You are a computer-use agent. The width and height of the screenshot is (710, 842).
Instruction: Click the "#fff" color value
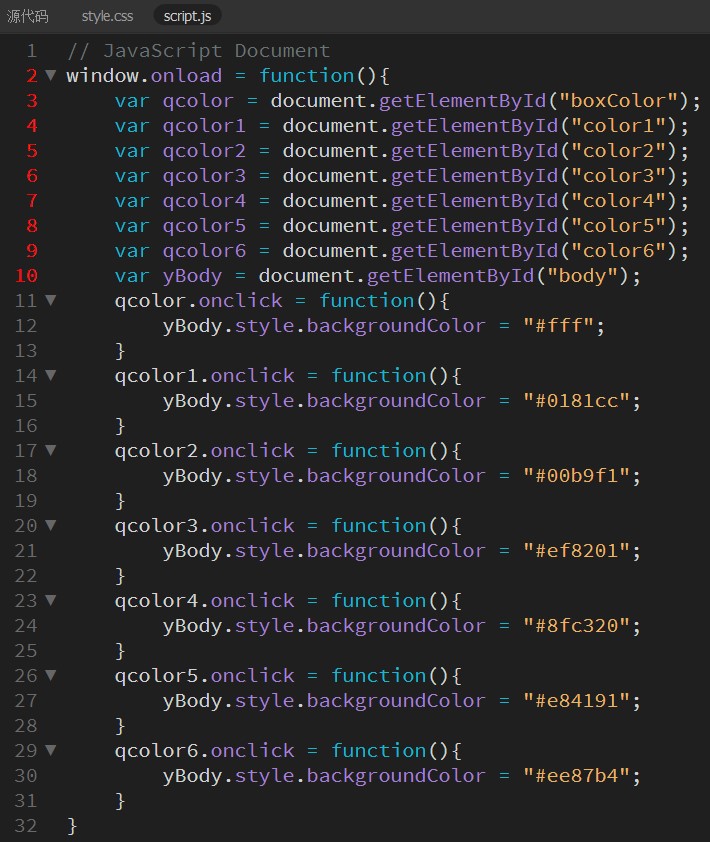coord(558,326)
